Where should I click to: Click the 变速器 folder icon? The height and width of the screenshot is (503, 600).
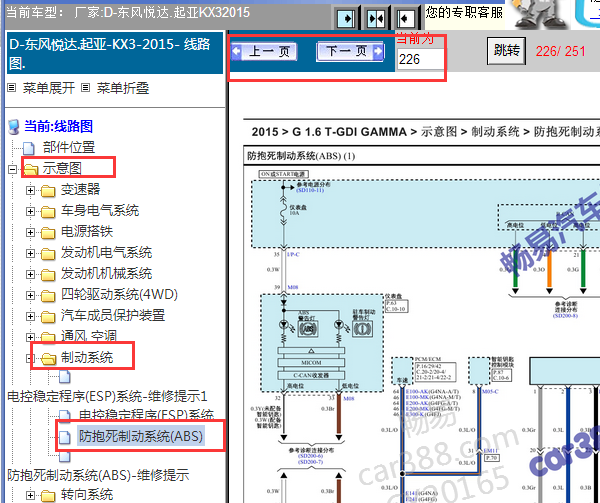coord(48,190)
